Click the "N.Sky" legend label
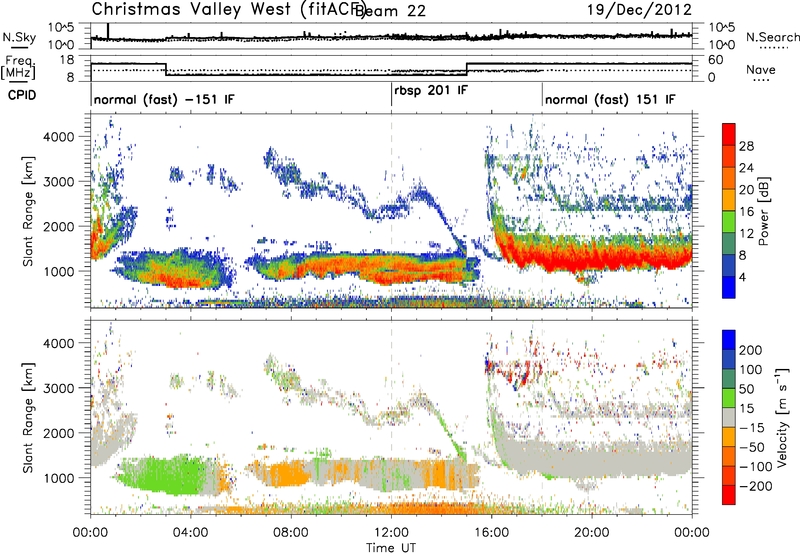Image resolution: width=800 pixels, height=554 pixels. click(19, 37)
